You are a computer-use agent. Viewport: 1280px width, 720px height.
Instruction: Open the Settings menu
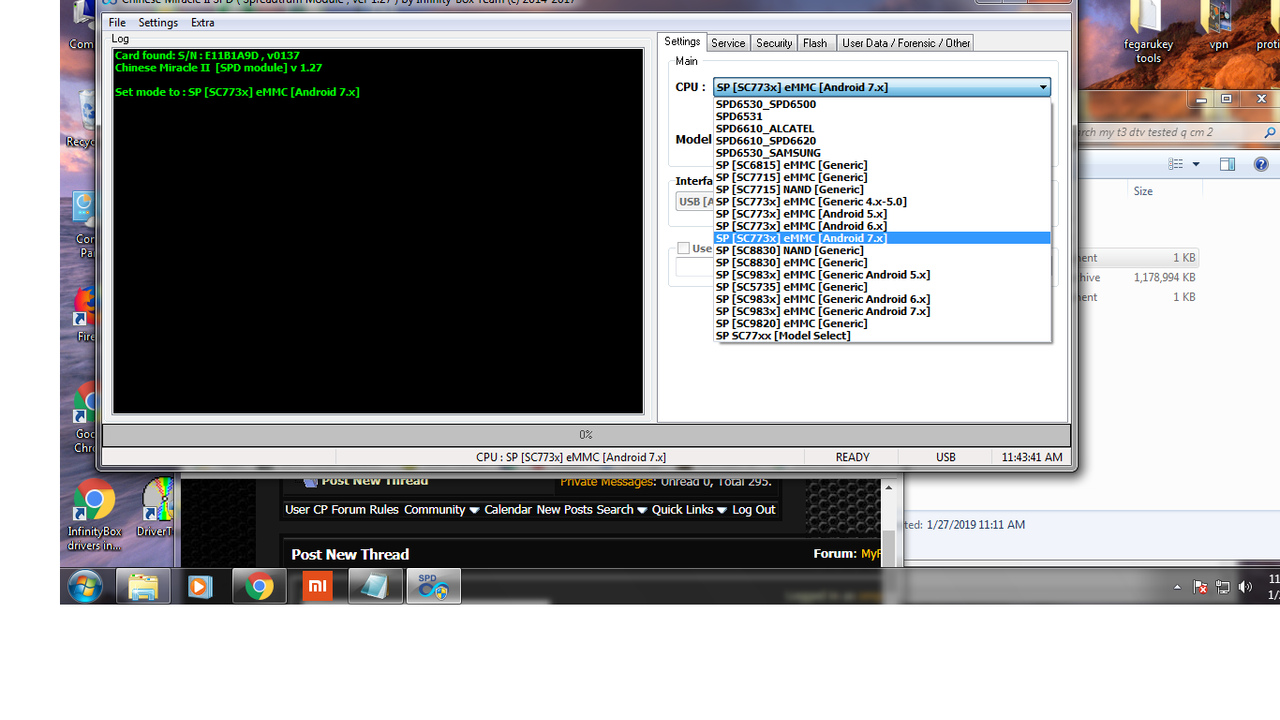[158, 22]
